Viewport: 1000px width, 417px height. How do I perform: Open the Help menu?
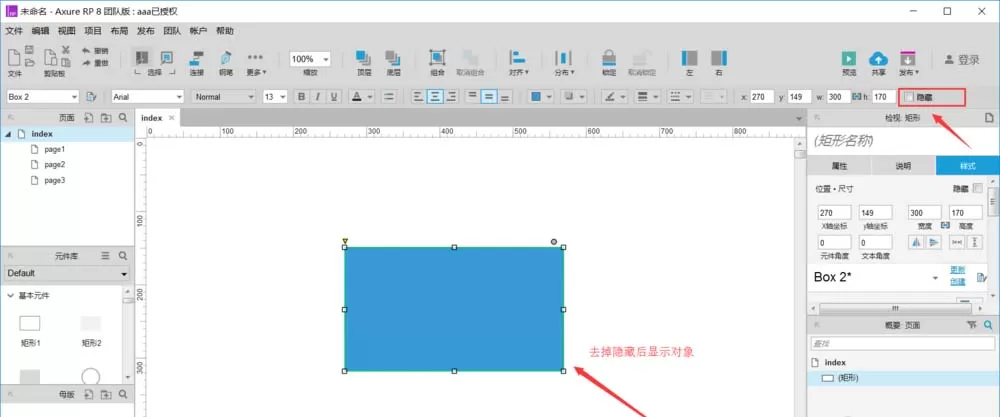coord(224,31)
